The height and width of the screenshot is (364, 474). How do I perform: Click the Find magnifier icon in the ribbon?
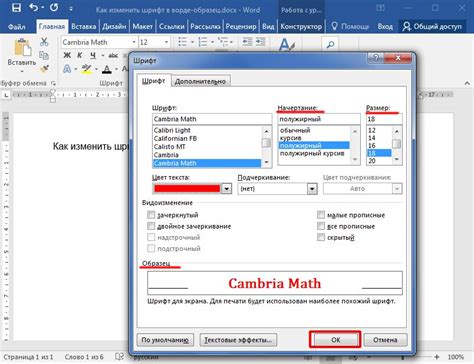tap(330, 44)
